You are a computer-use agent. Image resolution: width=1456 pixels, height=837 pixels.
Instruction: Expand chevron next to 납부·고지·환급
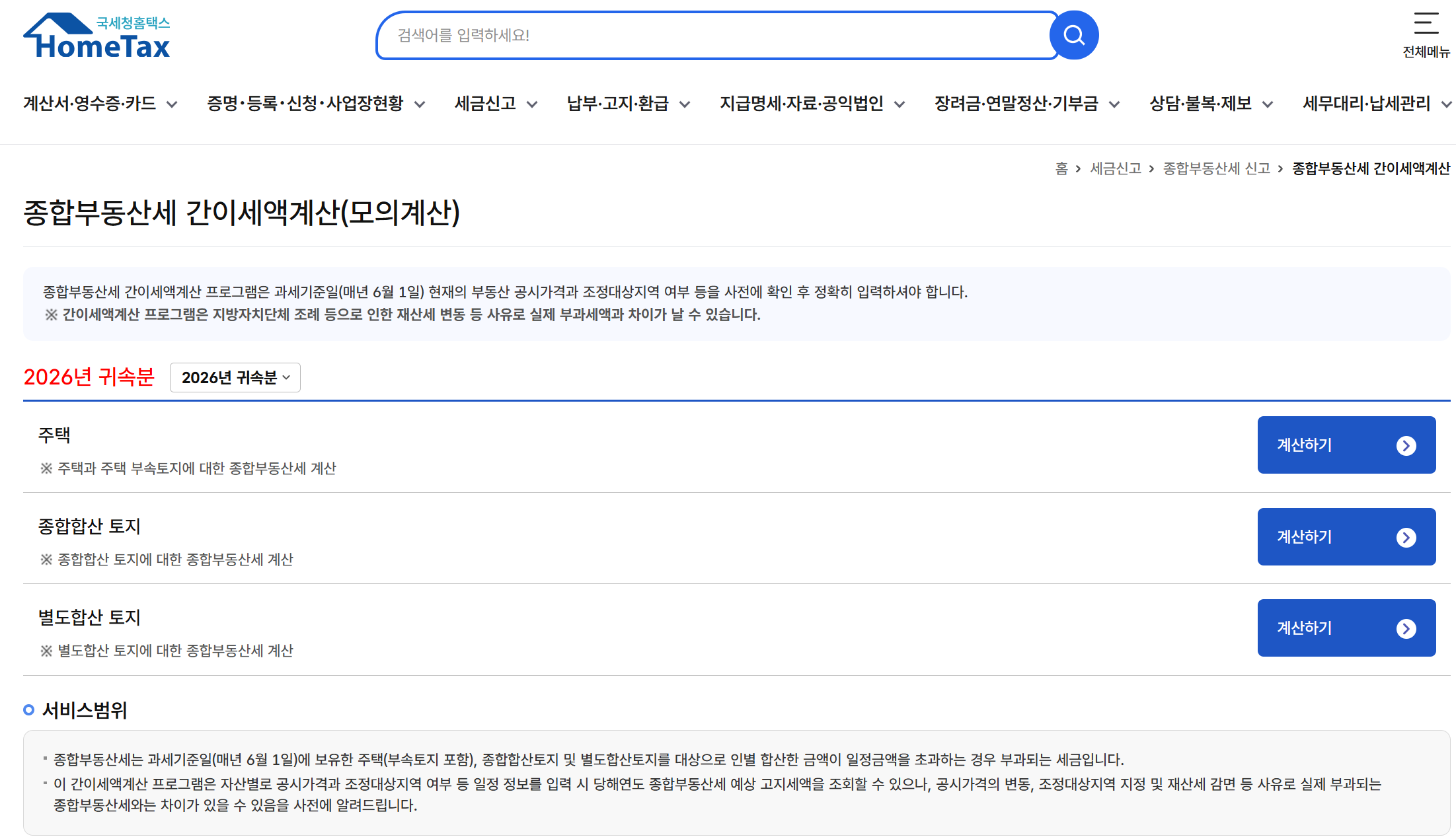coord(685,104)
